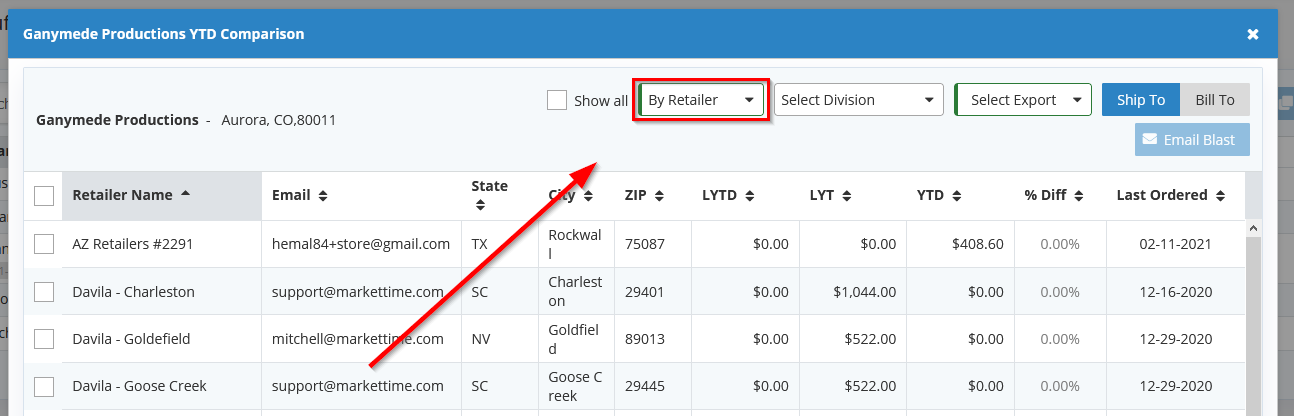Open the By Retailer dropdown
Screen dimensions: 1294x416
pos(701,100)
